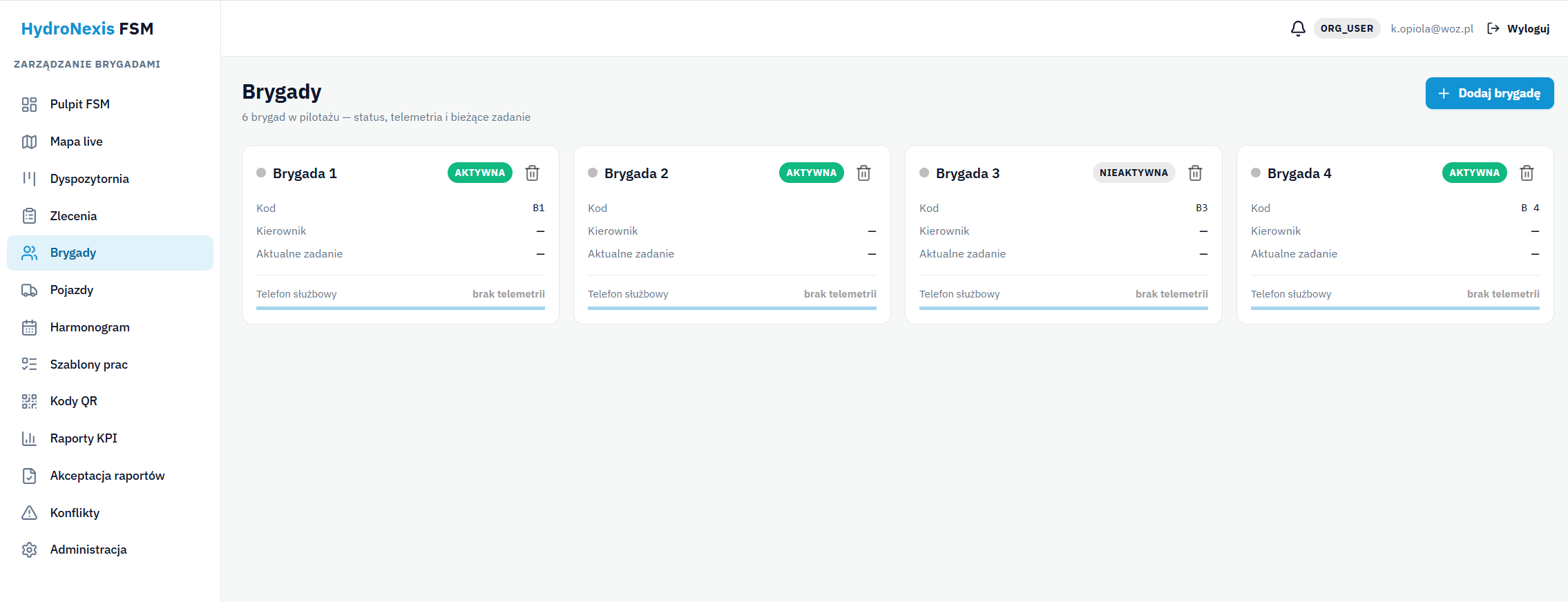
Task: Navigate to Zlecenia
Action: [110, 216]
